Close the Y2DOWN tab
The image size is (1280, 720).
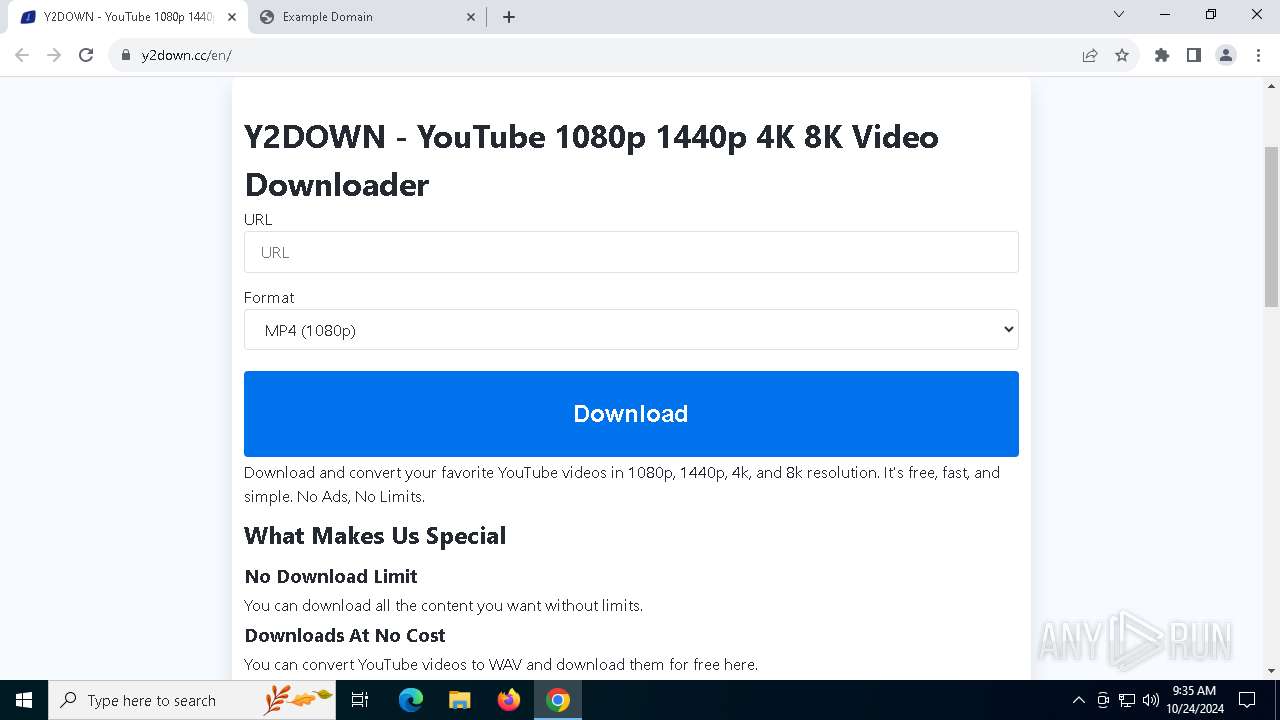tap(231, 16)
